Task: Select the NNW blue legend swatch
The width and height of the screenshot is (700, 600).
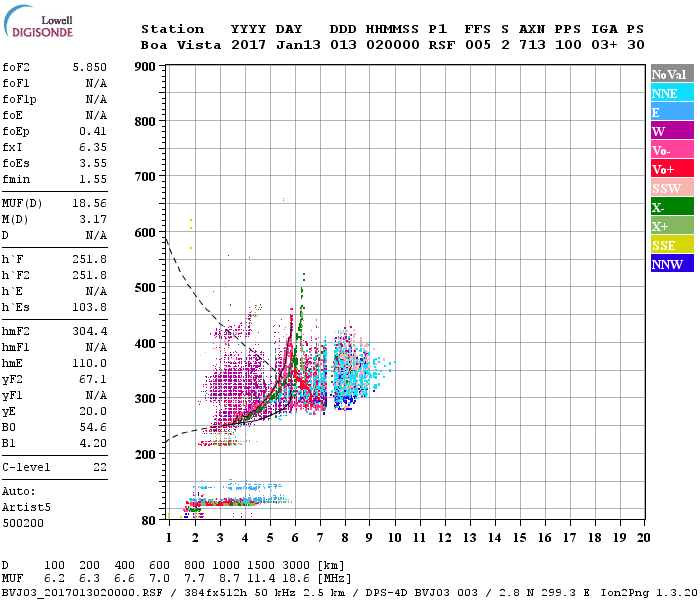Action: [x=672, y=263]
